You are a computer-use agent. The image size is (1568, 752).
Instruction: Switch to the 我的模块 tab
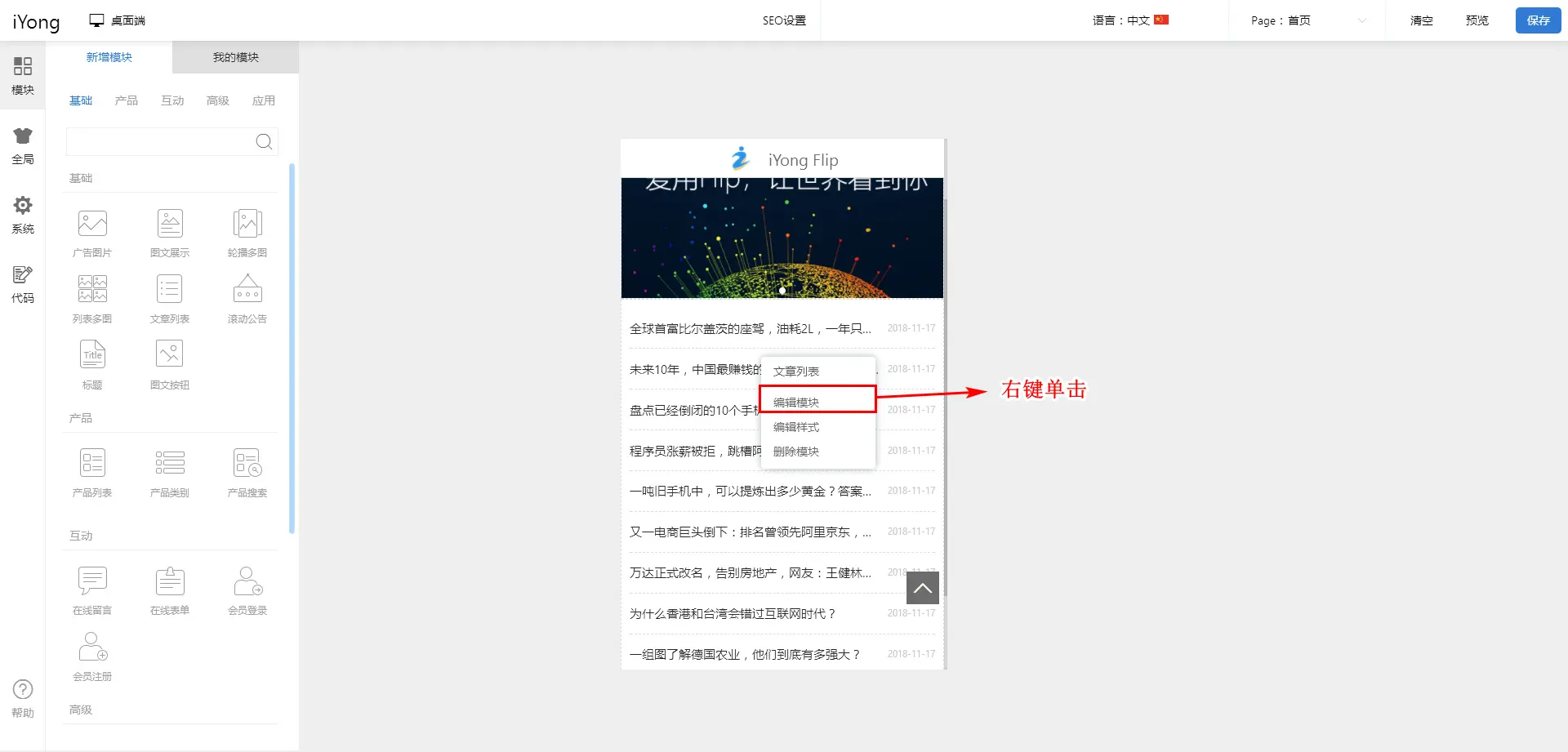235,57
